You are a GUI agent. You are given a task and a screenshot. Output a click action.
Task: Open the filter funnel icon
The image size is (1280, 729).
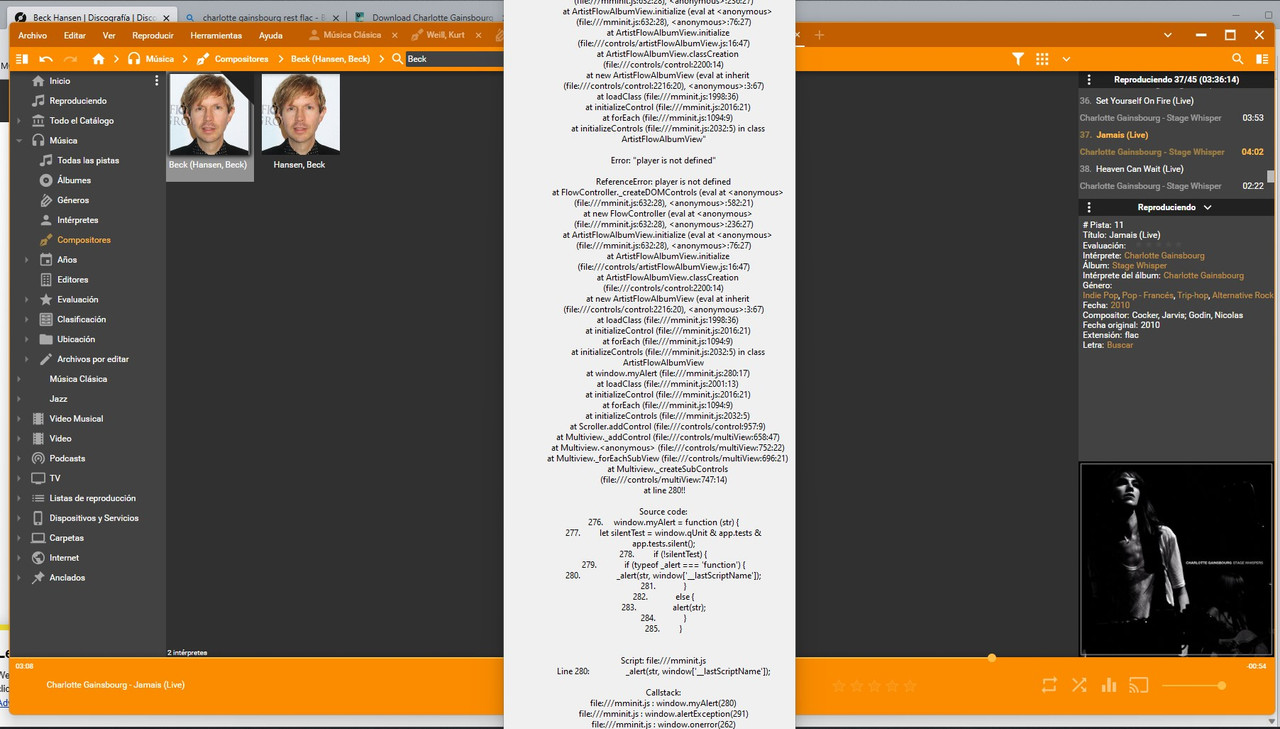pos(1018,59)
